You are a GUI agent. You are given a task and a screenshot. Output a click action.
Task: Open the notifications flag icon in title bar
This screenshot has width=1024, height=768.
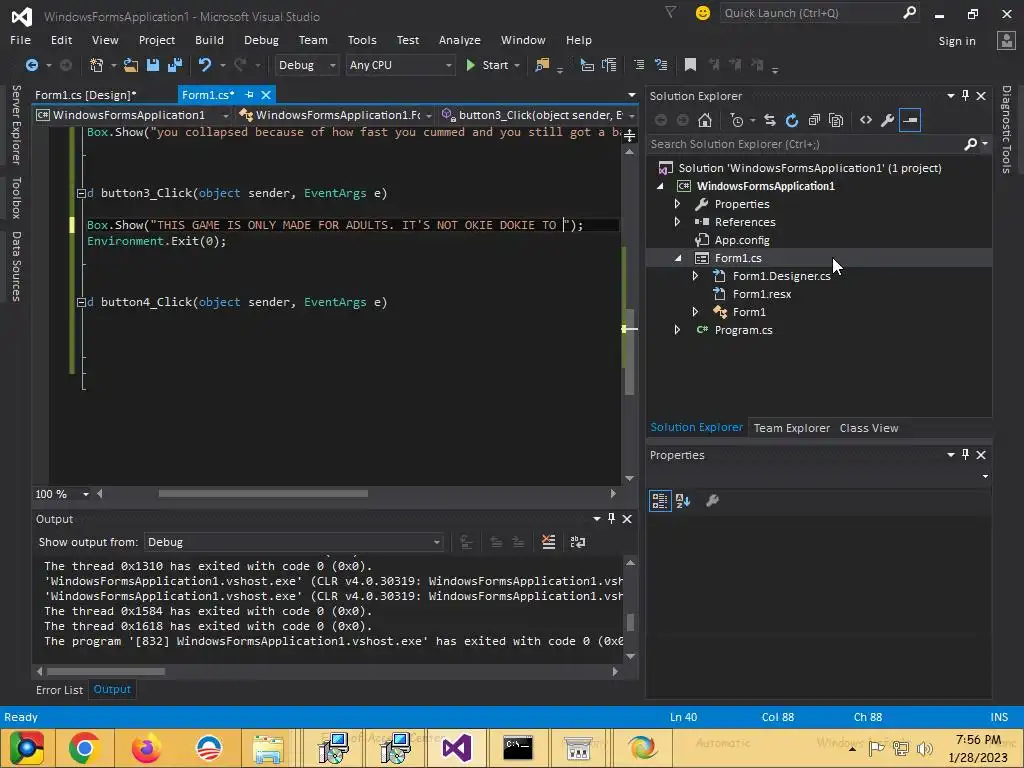pos(671,12)
